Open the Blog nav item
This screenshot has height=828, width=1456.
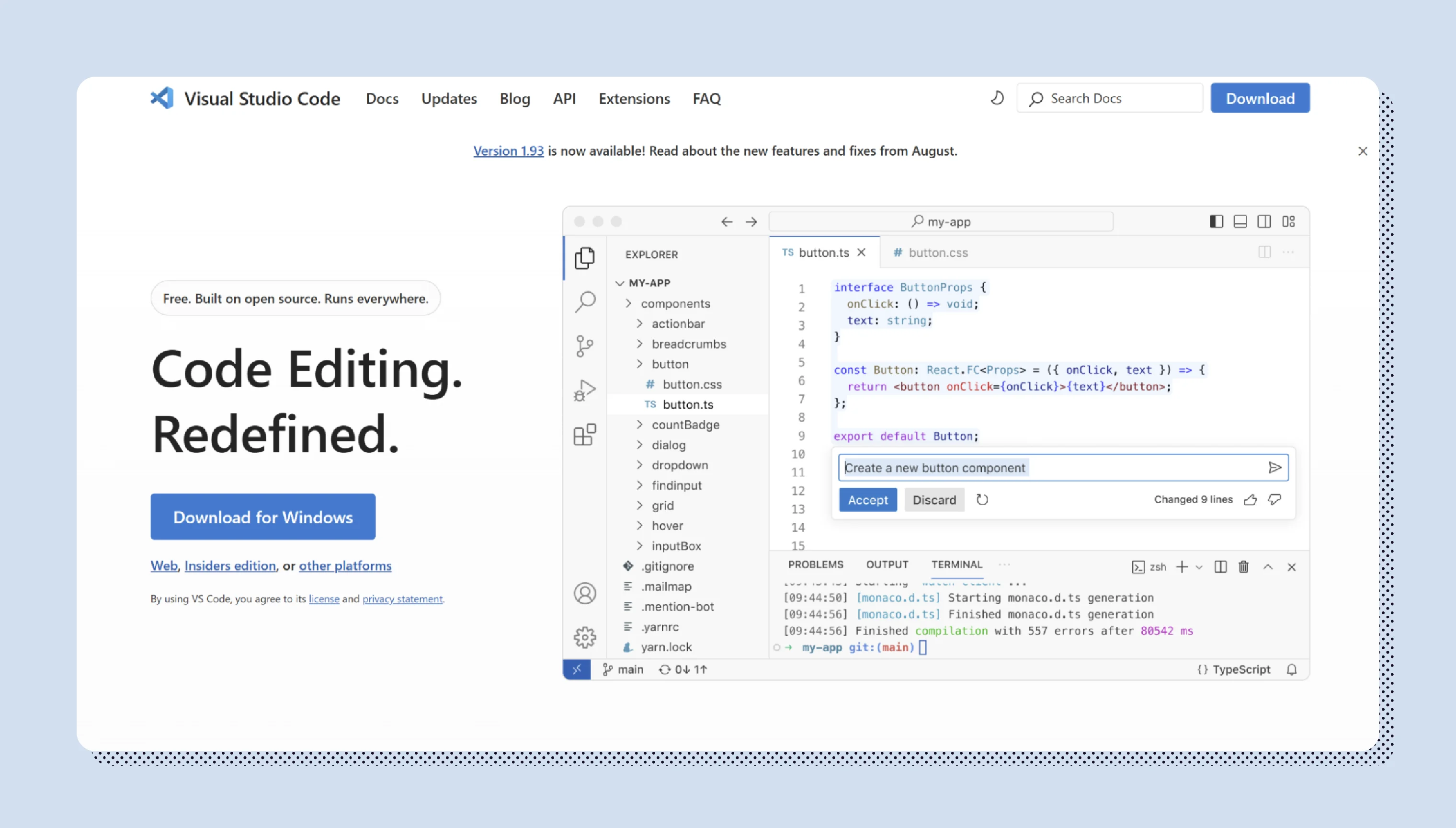tap(515, 98)
